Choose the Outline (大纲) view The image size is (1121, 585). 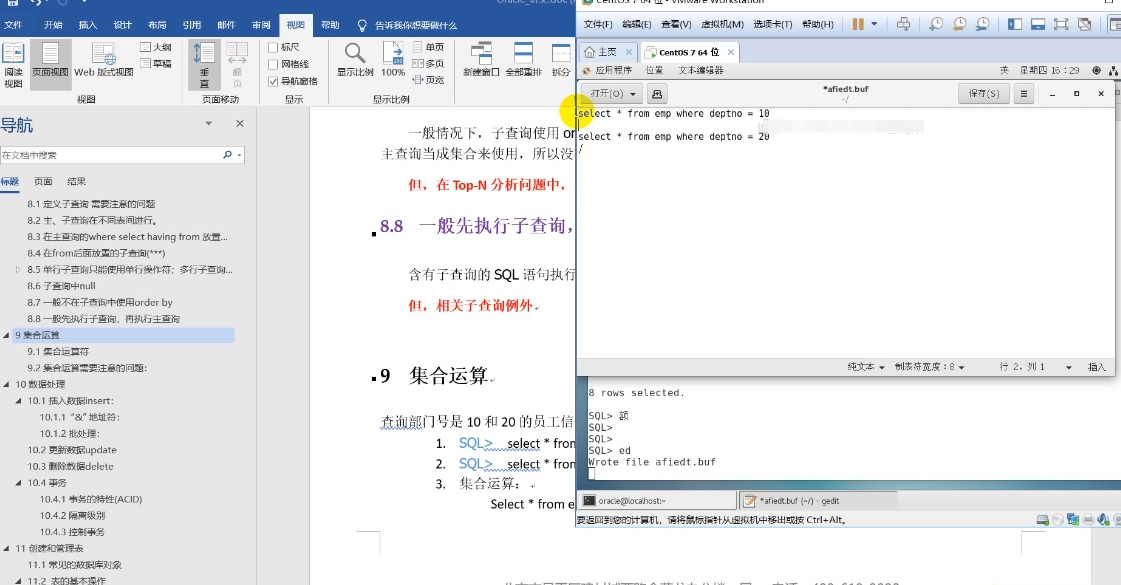pos(156,47)
